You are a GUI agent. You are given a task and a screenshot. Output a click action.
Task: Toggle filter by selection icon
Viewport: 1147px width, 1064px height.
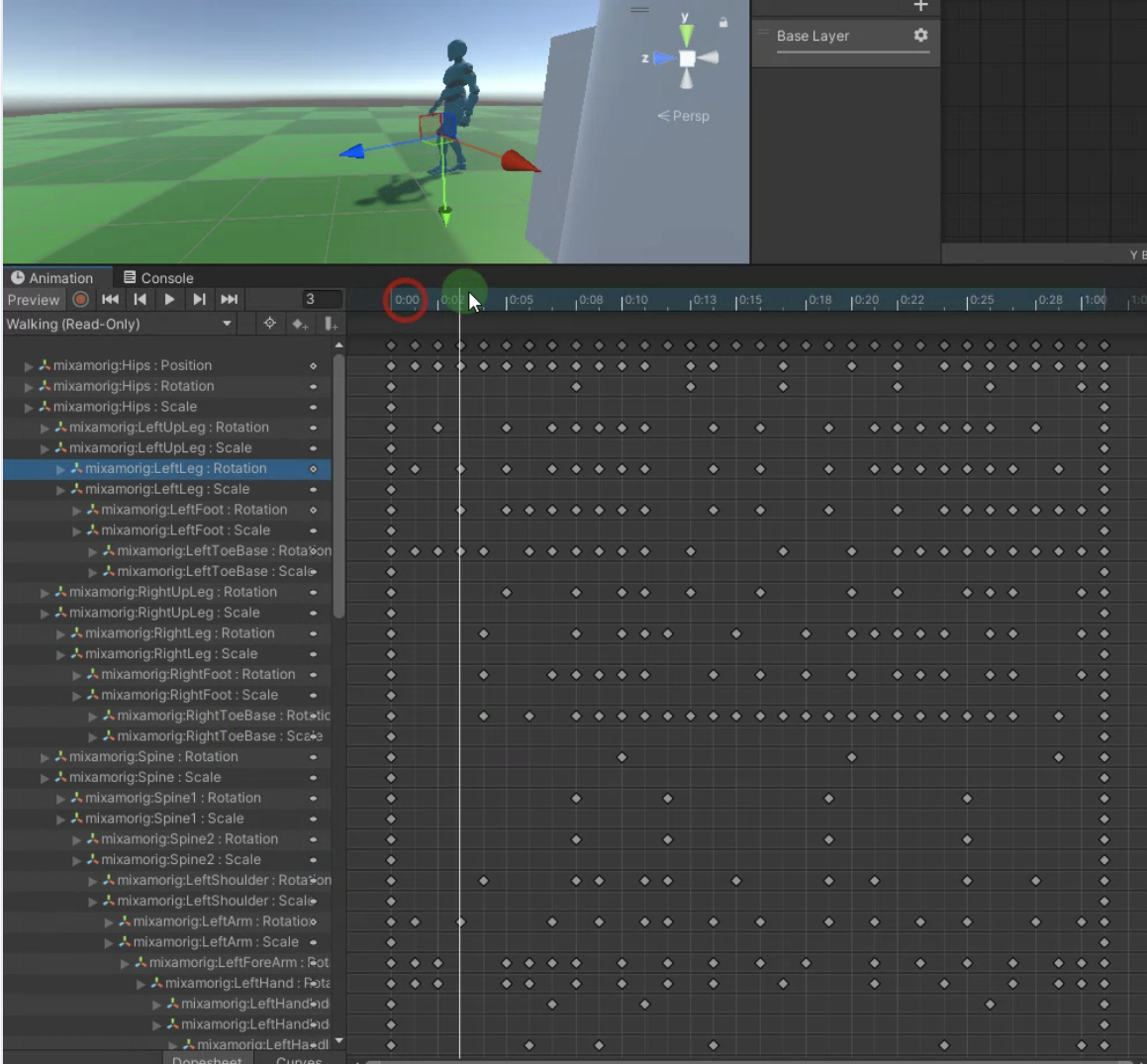coord(270,324)
